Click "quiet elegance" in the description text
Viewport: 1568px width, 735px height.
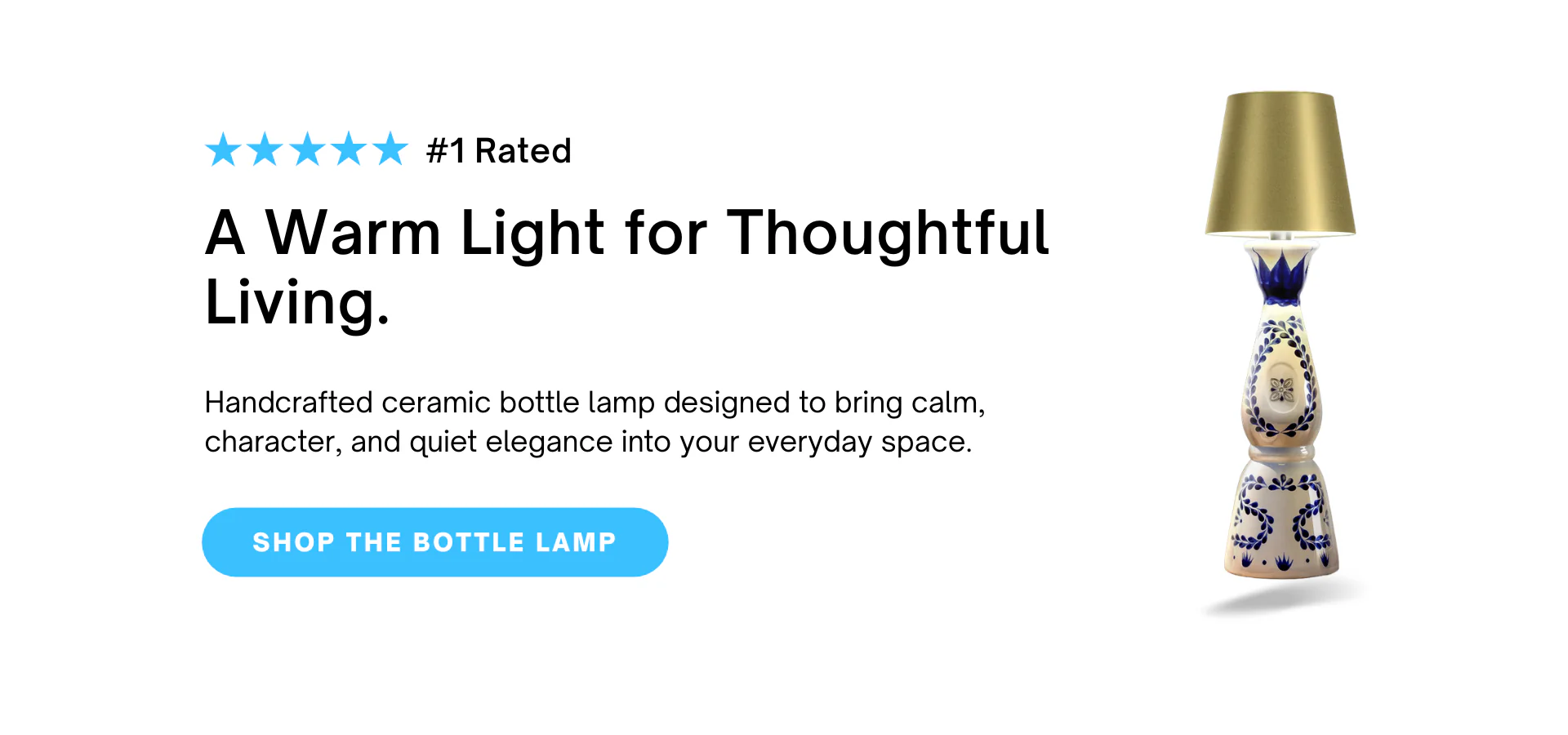click(510, 442)
